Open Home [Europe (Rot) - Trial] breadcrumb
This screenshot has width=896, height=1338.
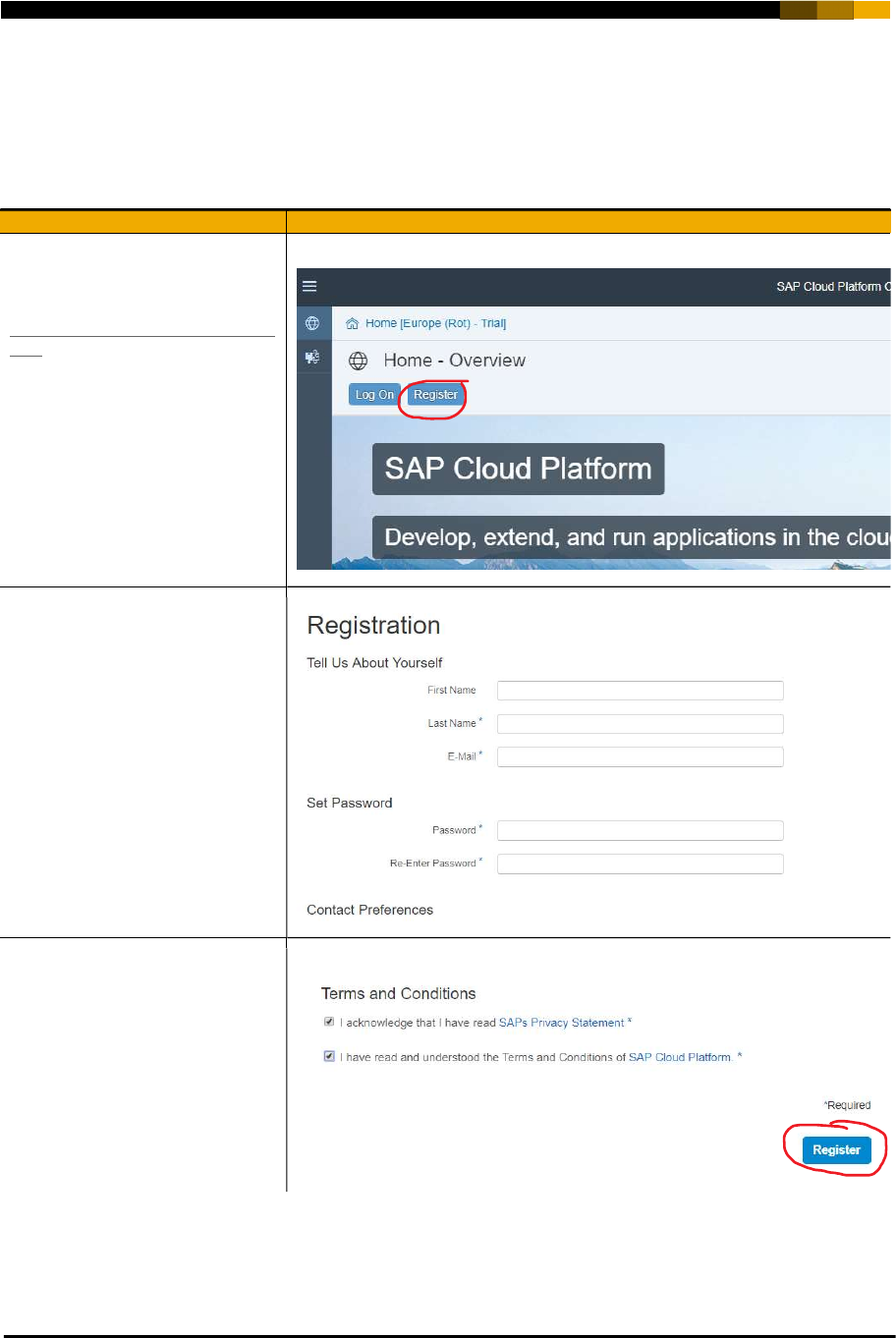click(435, 323)
